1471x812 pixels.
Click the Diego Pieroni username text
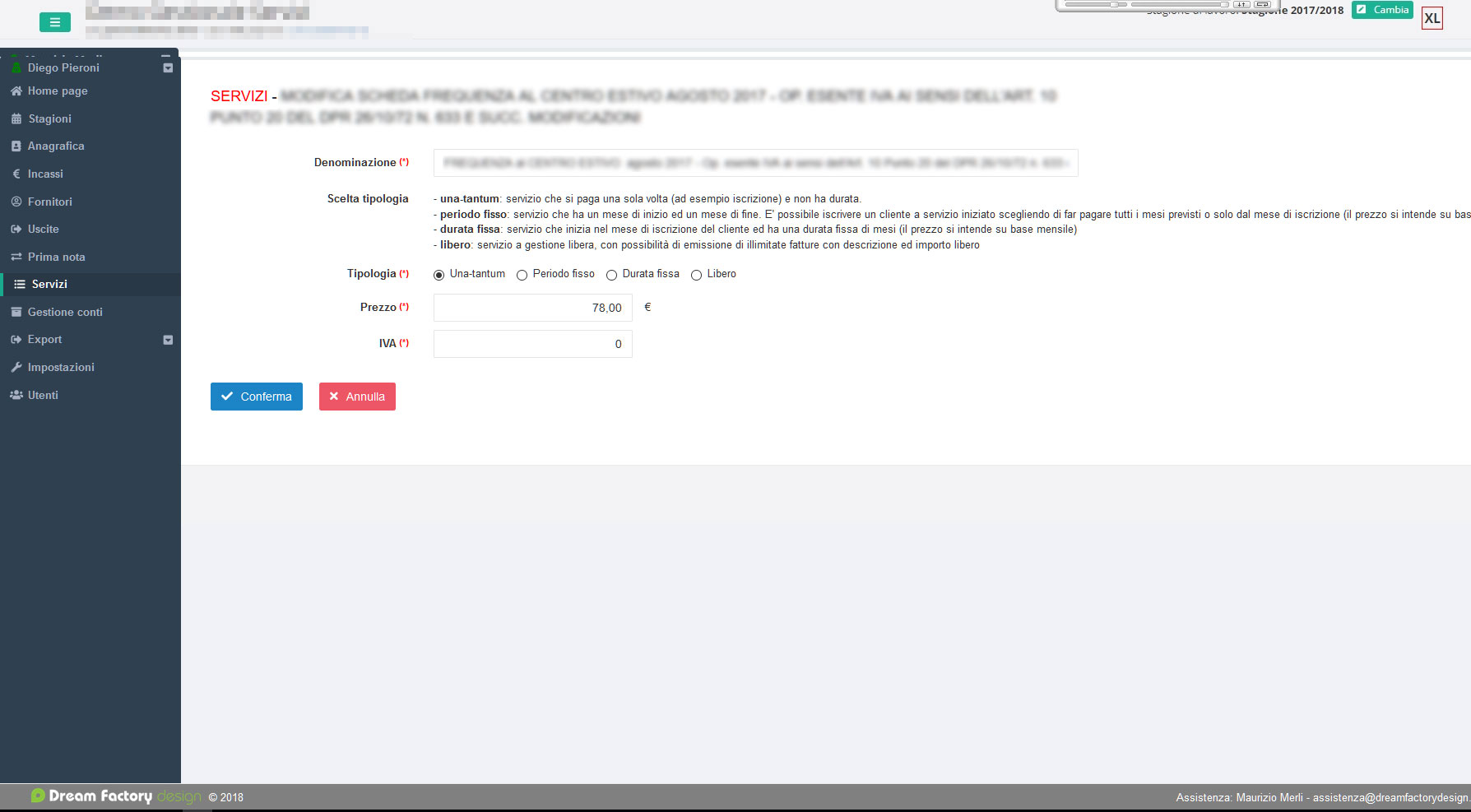click(x=63, y=68)
